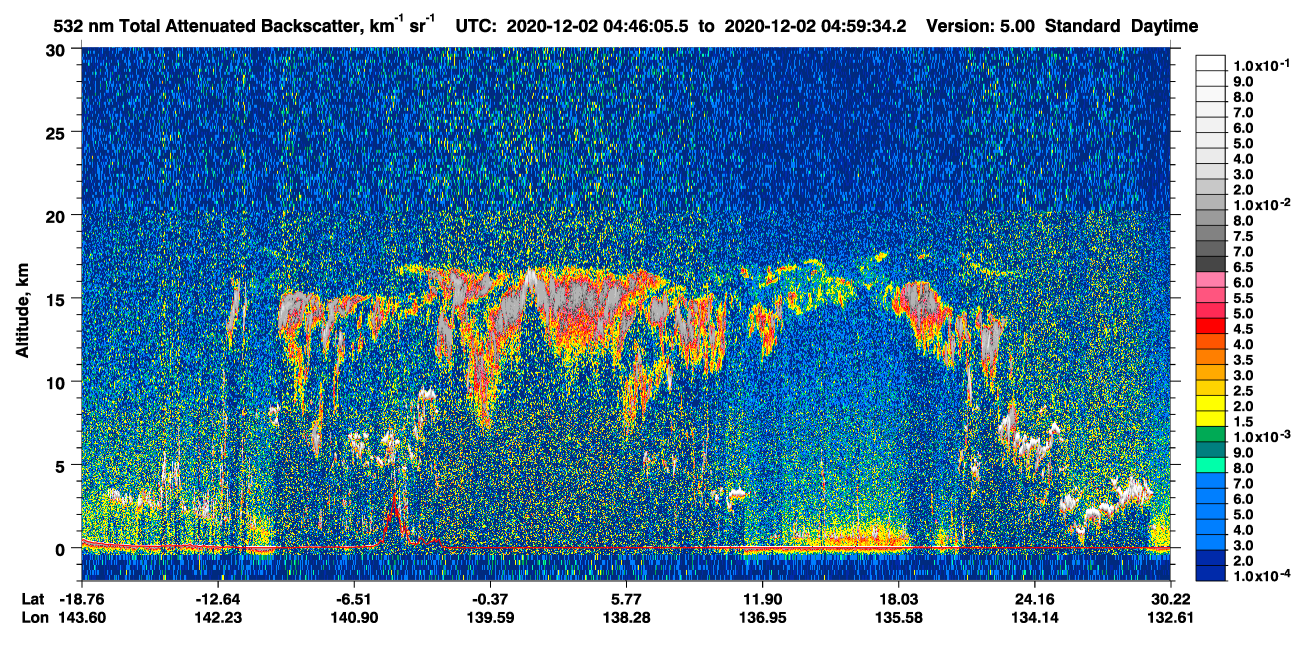The height and width of the screenshot is (667, 1300).
Task: Click the latitude value 30.22
Action: click(1171, 599)
